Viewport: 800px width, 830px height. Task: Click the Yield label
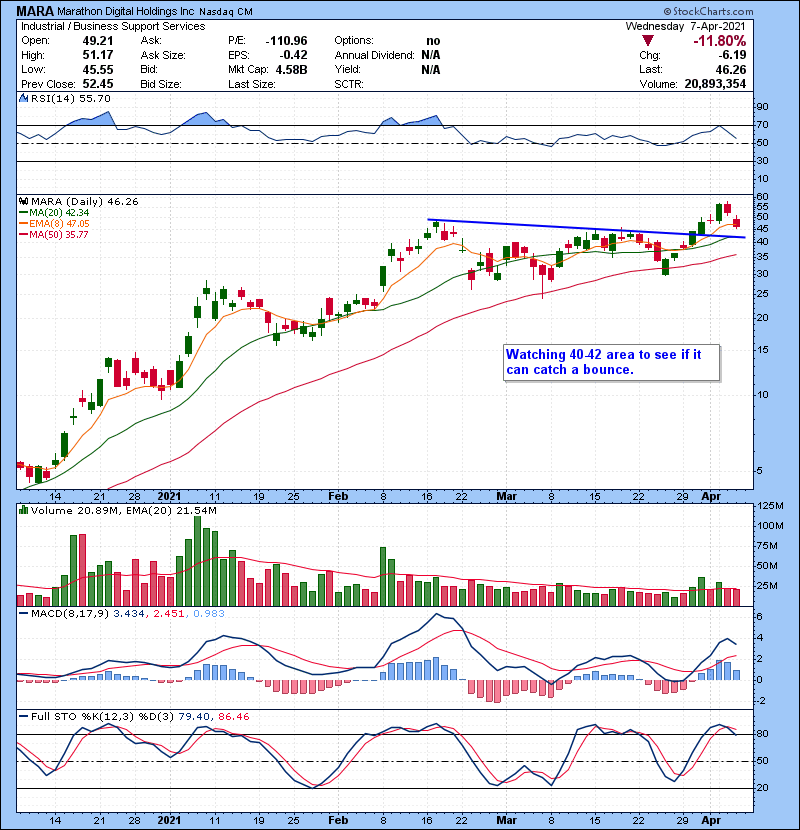(x=347, y=69)
